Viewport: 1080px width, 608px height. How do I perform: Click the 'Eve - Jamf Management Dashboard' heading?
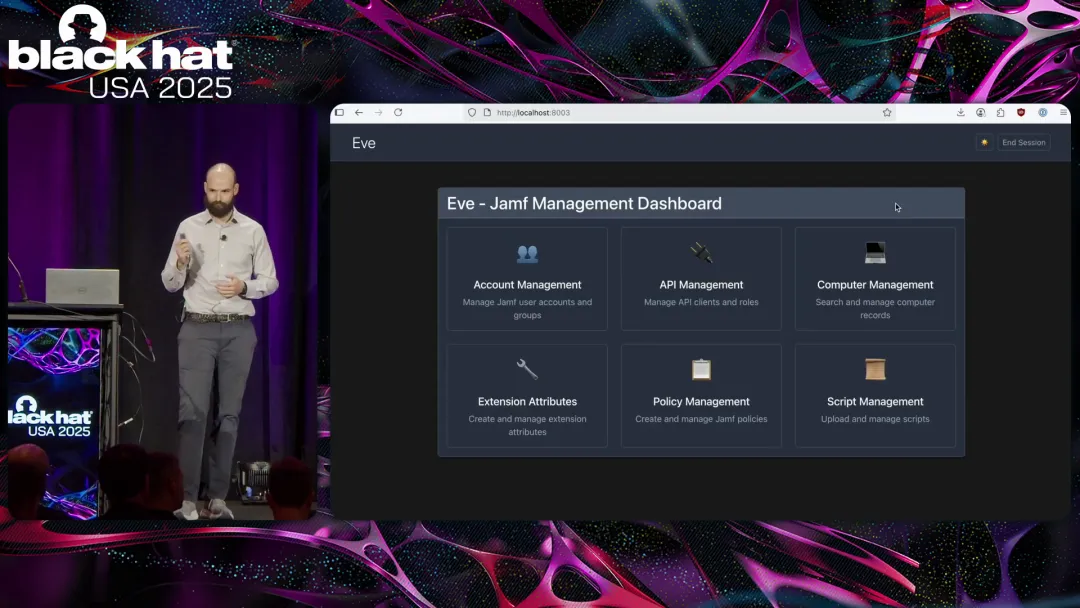pos(584,204)
